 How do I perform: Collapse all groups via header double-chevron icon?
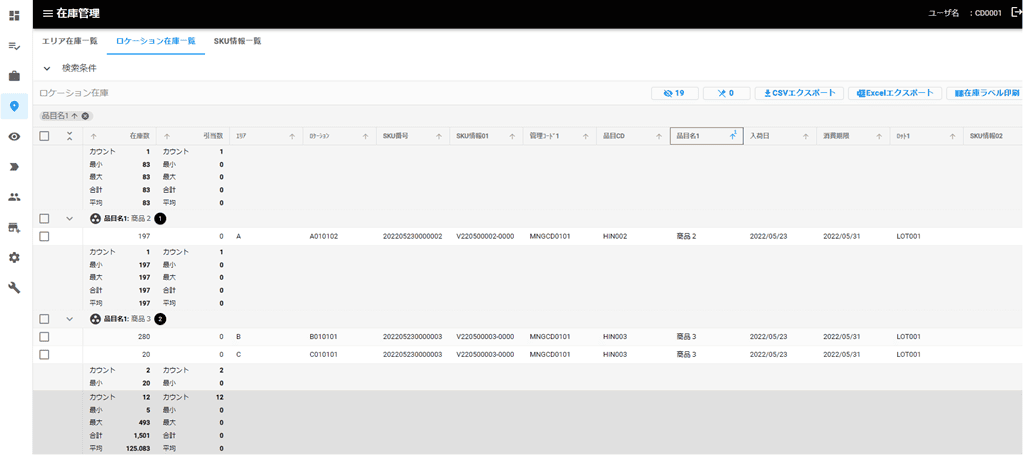70,136
